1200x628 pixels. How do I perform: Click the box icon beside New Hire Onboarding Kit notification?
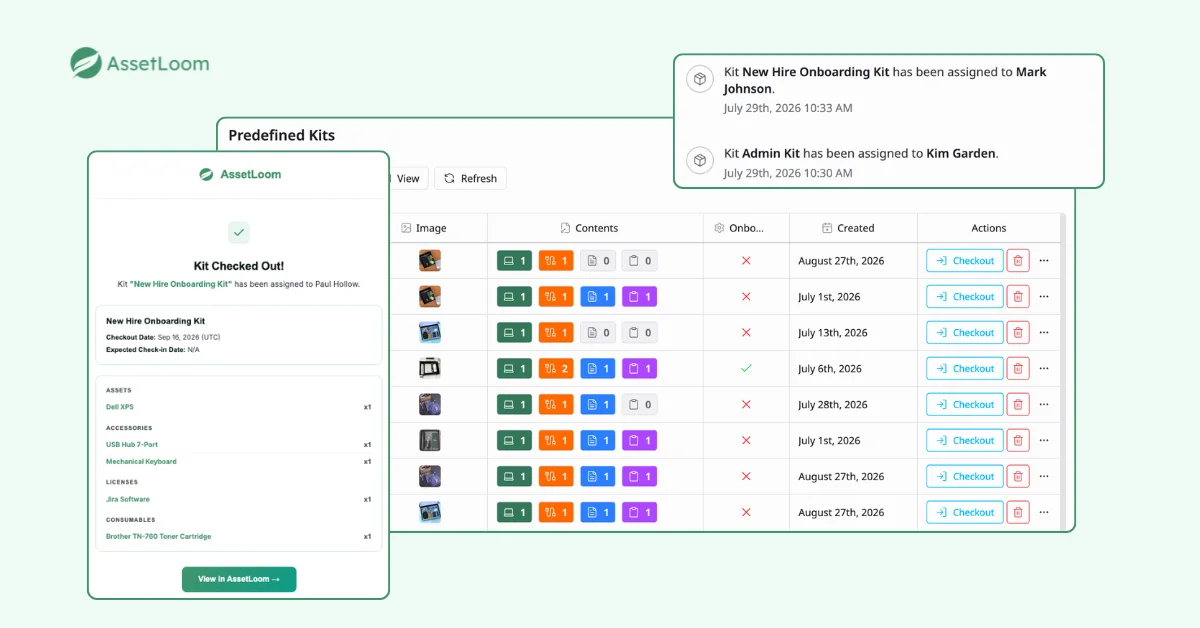700,78
